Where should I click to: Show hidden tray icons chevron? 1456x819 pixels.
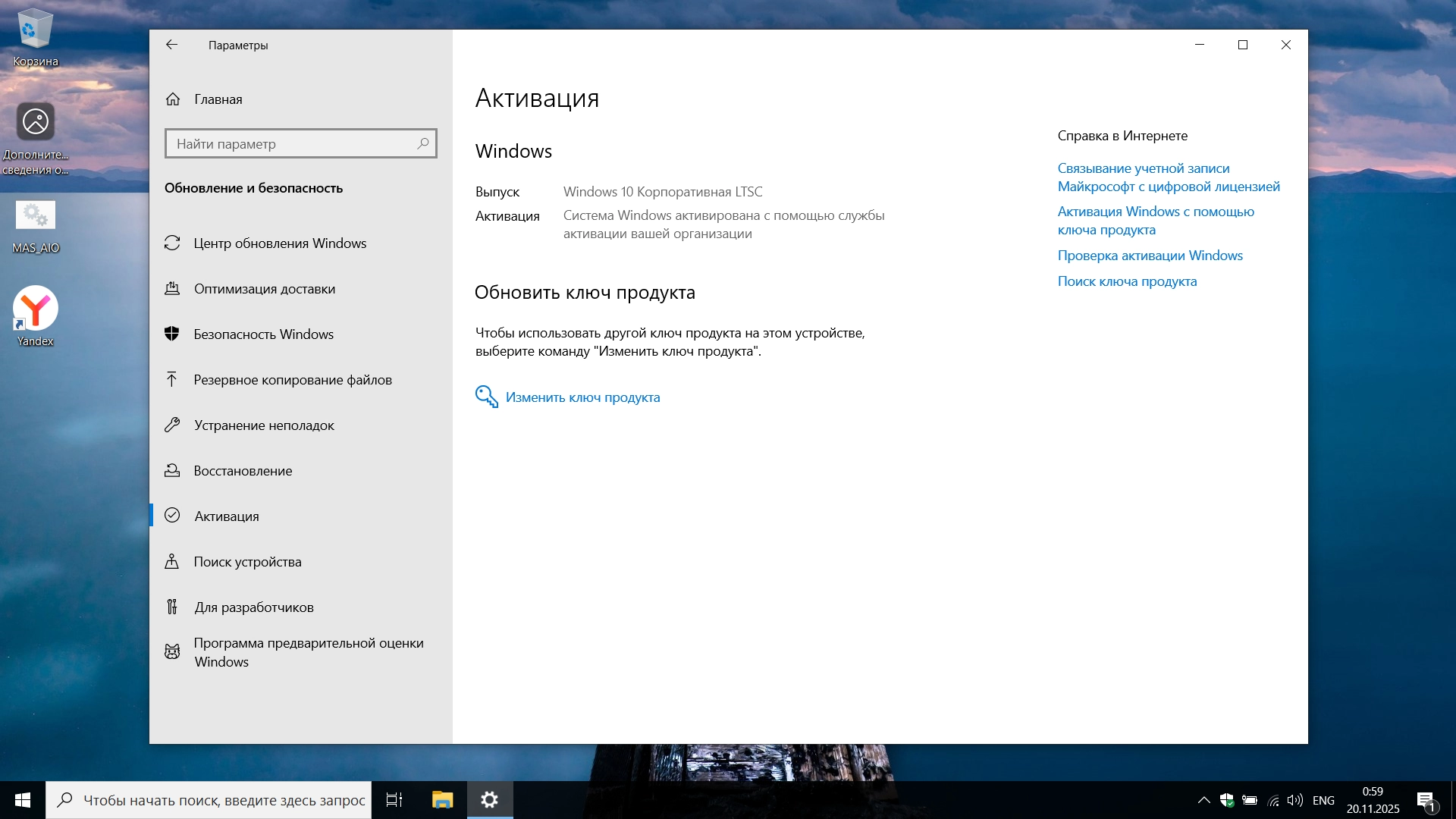pos(1203,800)
